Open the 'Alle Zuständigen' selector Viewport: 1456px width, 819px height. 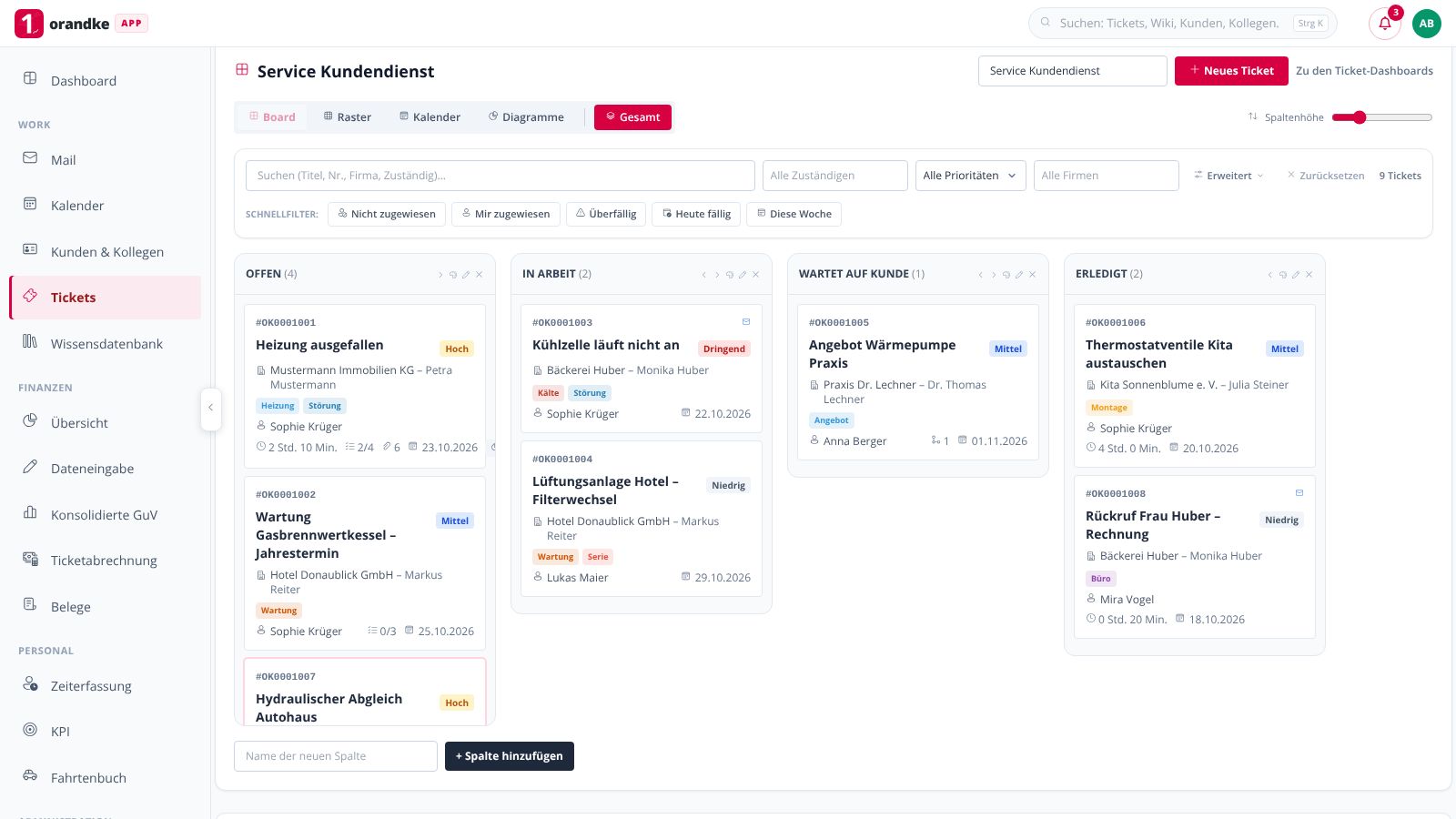pos(835,176)
